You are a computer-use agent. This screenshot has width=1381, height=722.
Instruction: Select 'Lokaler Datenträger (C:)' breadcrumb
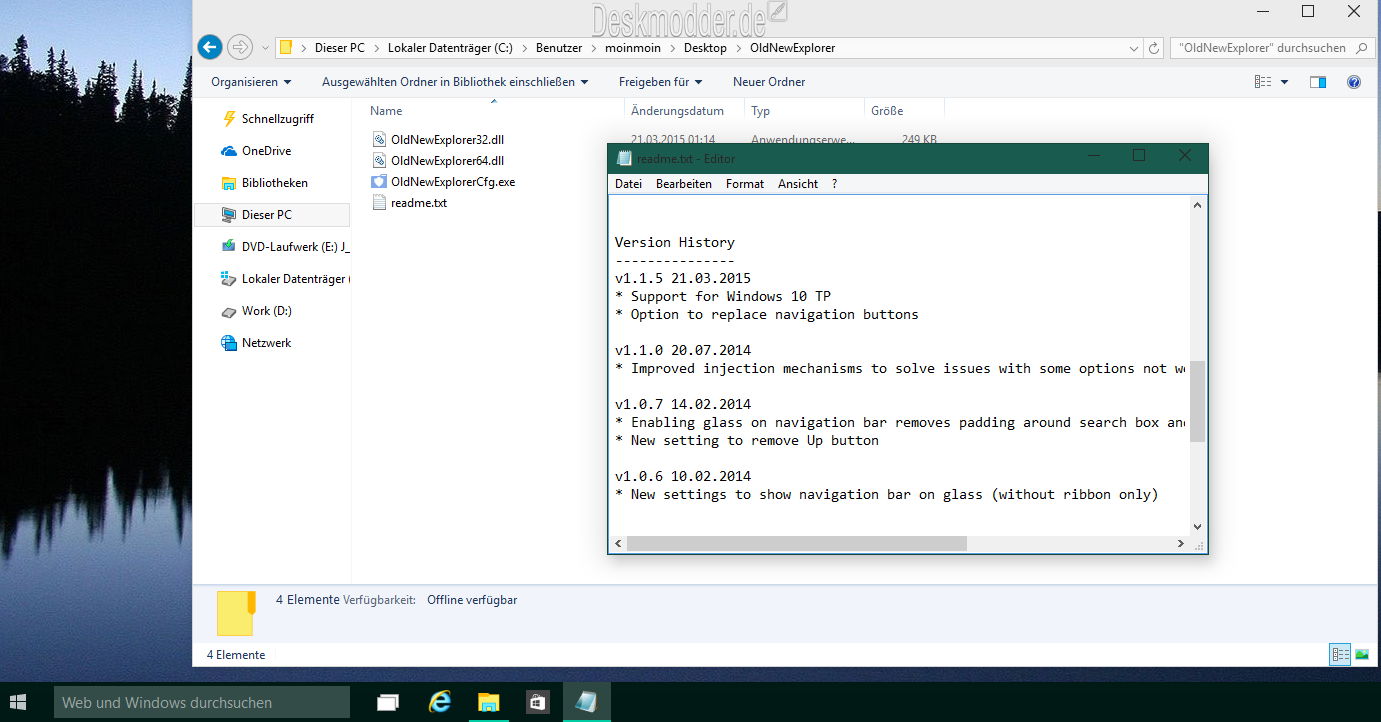(x=450, y=48)
